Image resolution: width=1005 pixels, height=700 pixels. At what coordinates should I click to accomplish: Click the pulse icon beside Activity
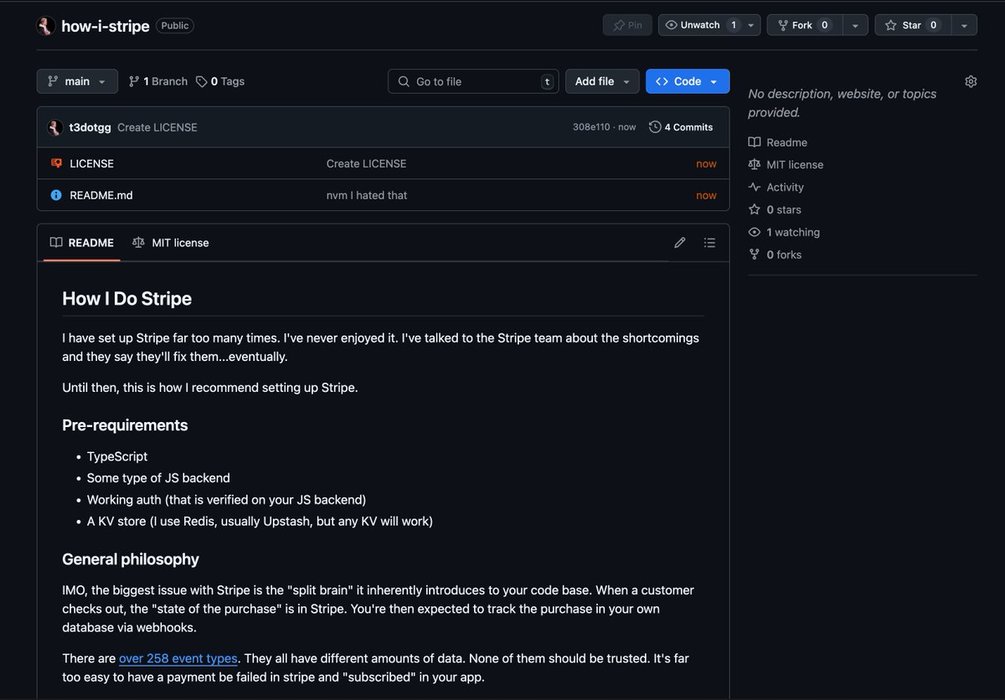(x=754, y=187)
